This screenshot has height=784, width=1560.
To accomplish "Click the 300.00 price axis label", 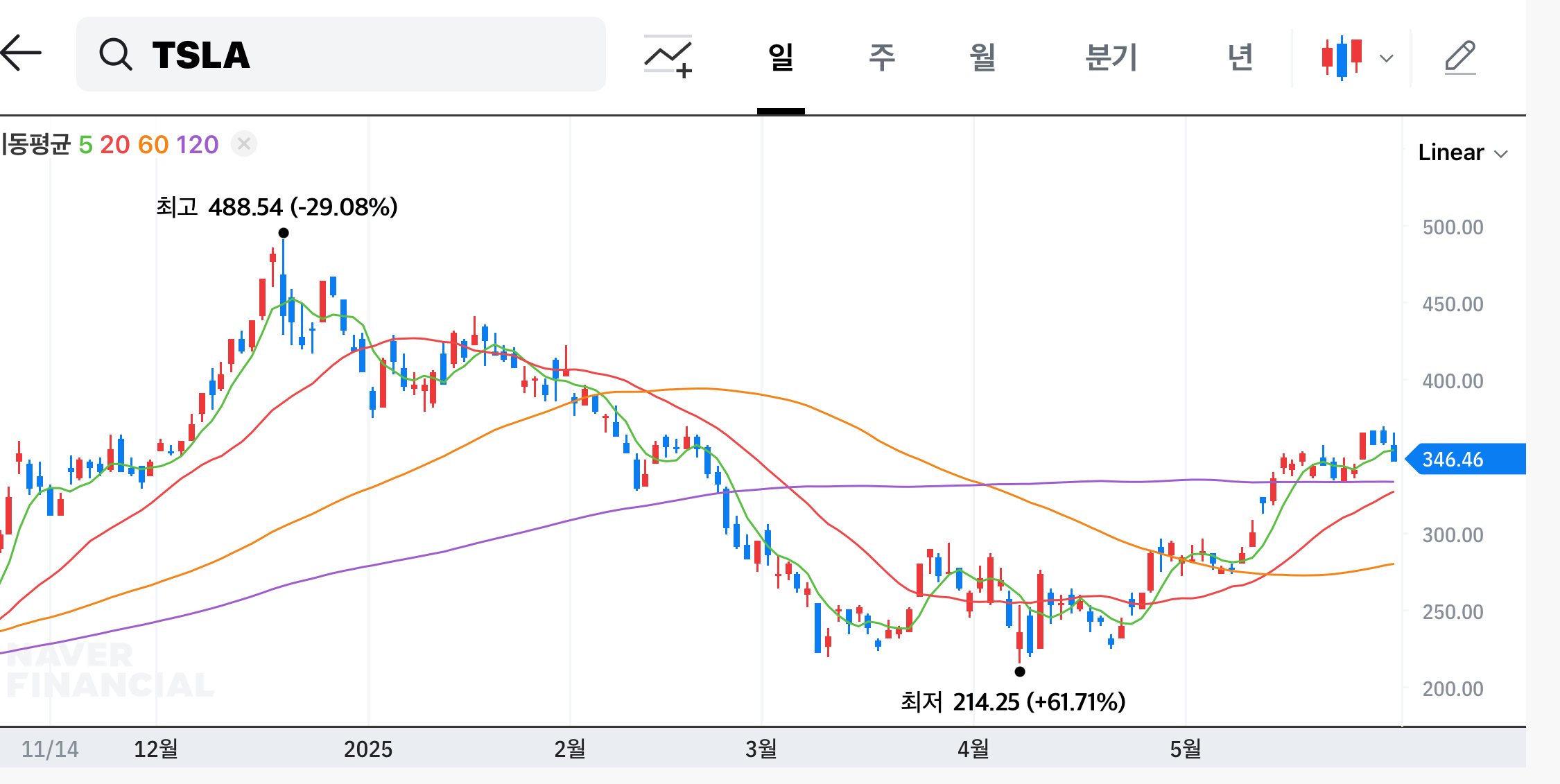I will point(1453,535).
